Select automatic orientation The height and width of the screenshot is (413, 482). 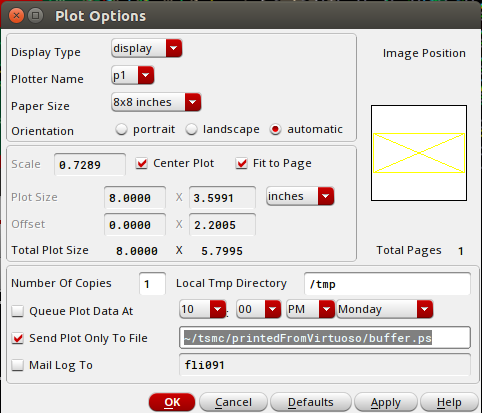coord(276,129)
